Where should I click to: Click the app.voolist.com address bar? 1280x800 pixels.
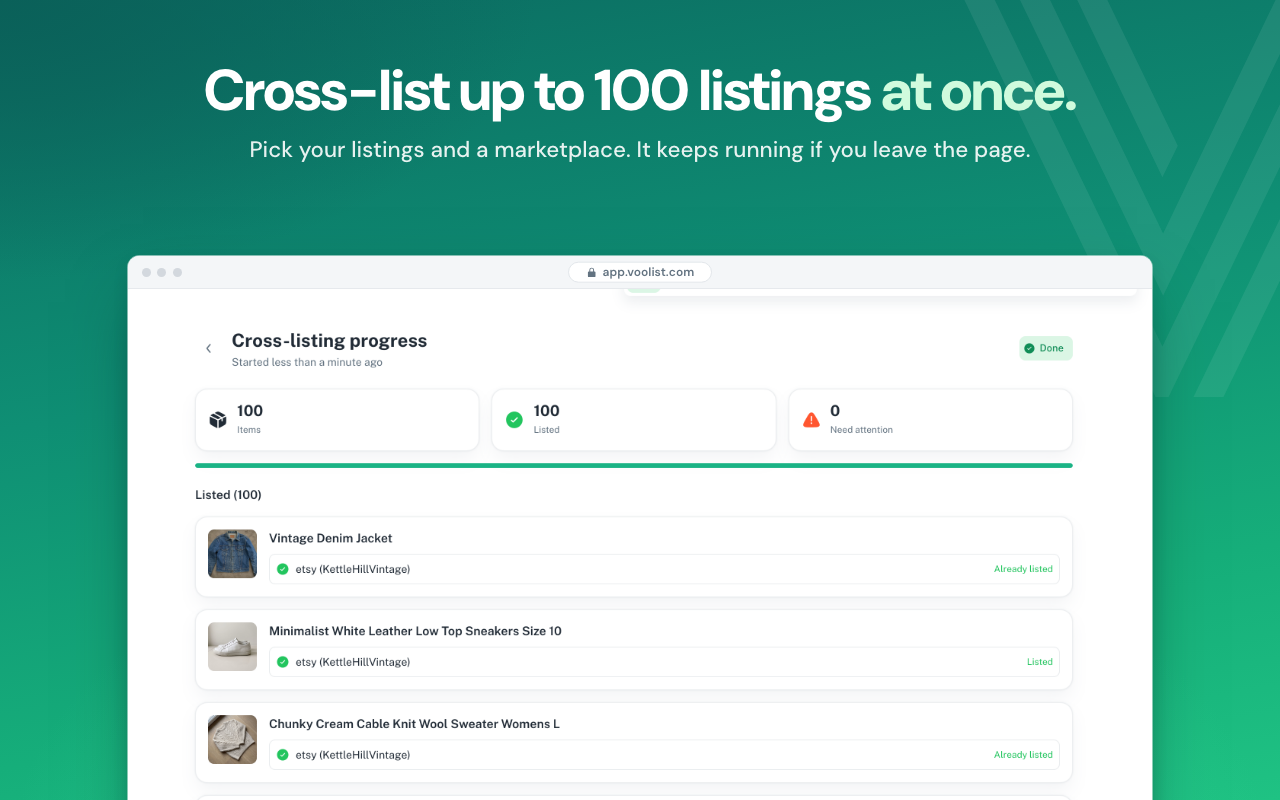640,272
